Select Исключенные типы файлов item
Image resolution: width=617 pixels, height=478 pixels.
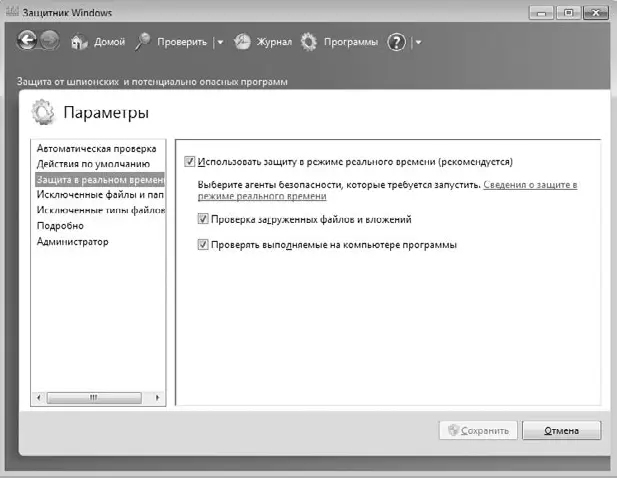pyautogui.click(x=100, y=210)
